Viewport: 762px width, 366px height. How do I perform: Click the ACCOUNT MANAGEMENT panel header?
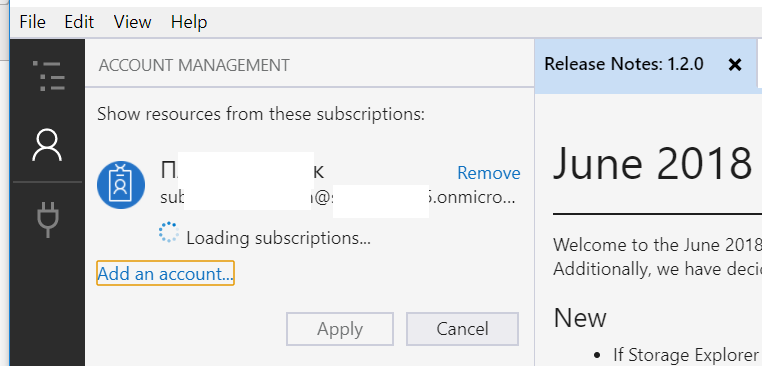coord(194,65)
